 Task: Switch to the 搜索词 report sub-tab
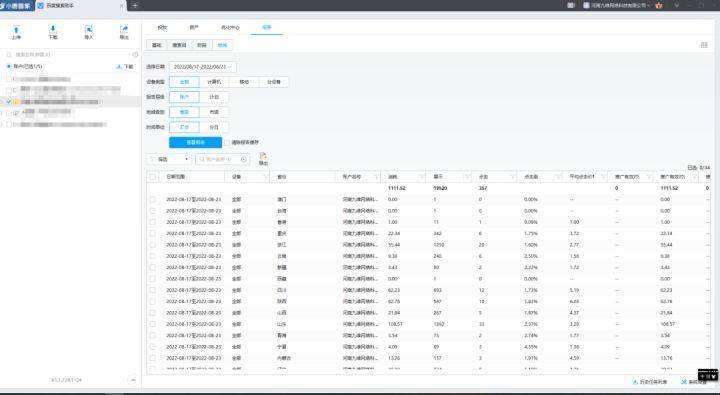[179, 45]
